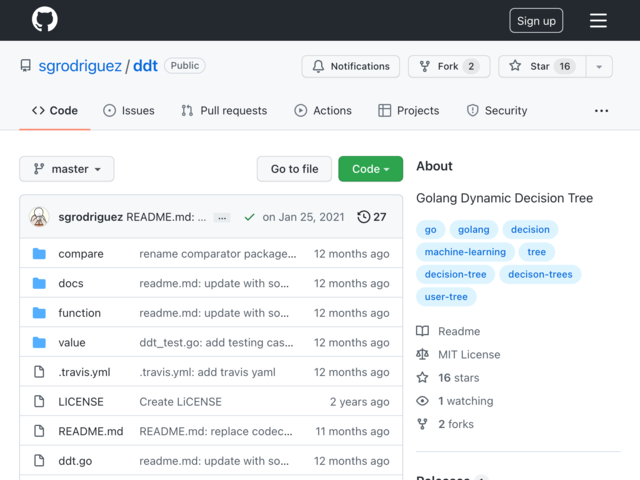View the 2 forks link

coord(445,424)
